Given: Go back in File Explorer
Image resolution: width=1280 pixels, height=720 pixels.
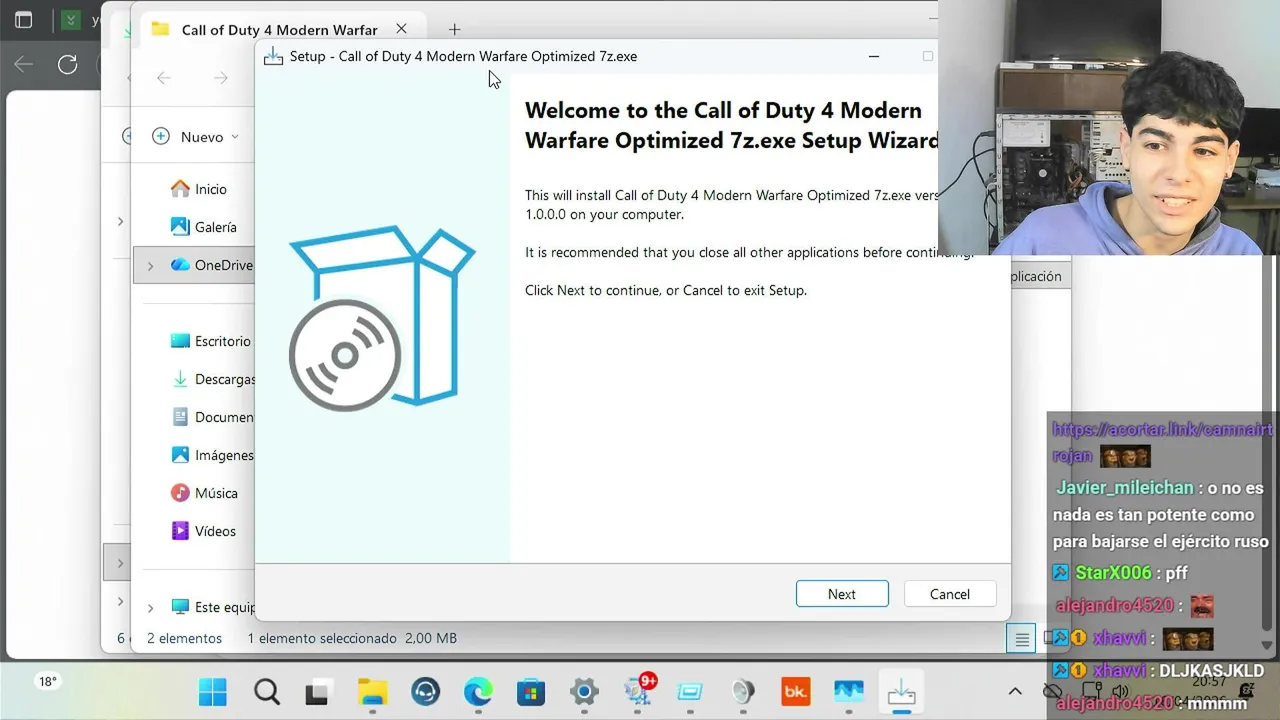Looking at the screenshot, I should coord(164,78).
